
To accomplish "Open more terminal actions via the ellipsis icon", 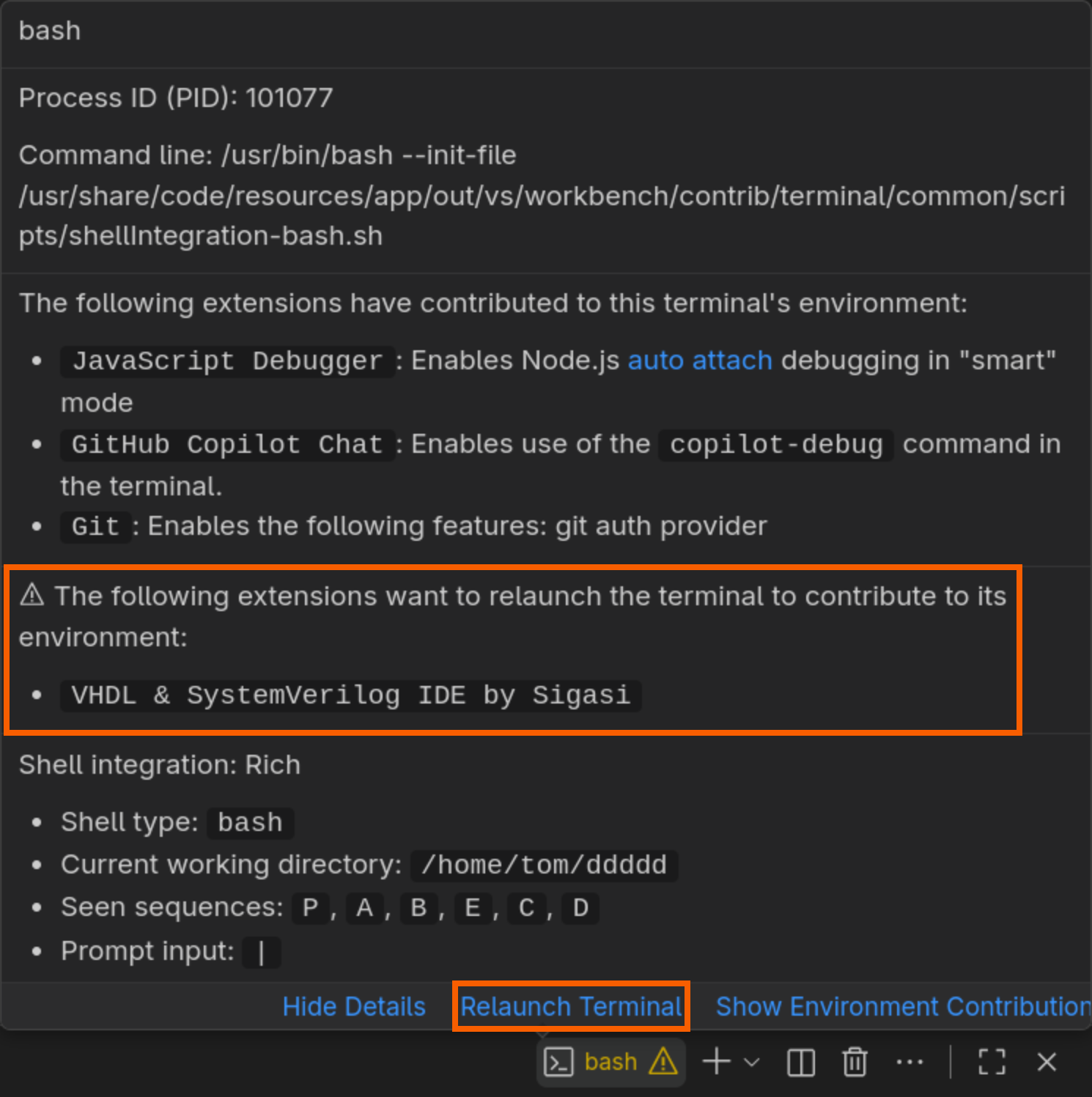I will [910, 1061].
